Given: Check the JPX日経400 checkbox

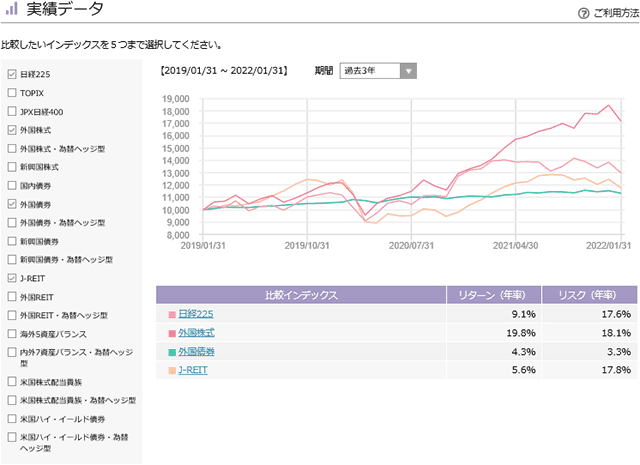Looking at the screenshot, I should click(12, 111).
